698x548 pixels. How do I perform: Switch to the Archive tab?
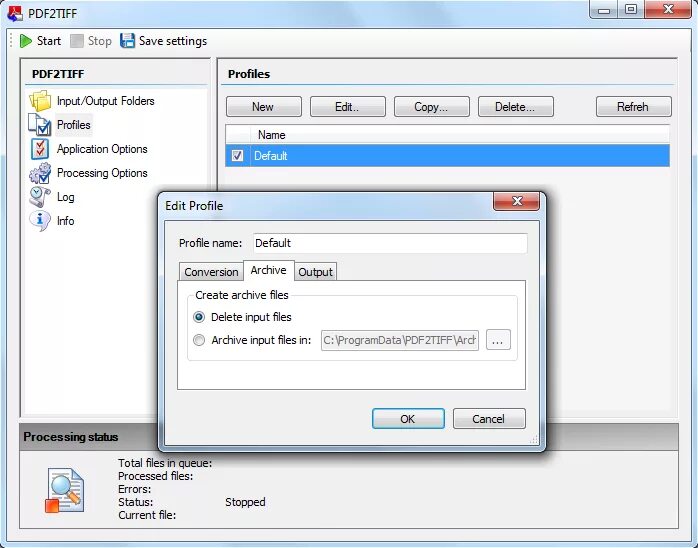(268, 270)
